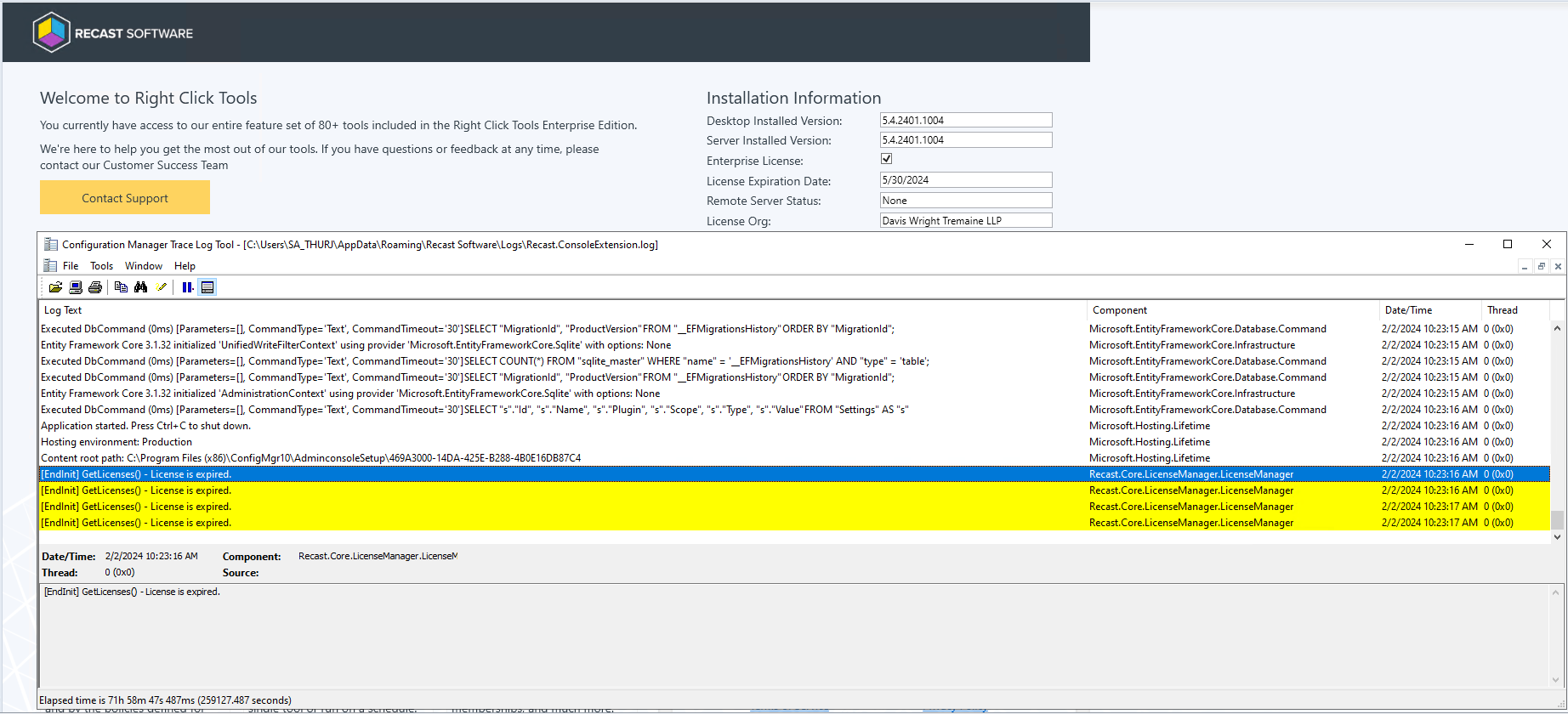
Task: Click the Recast Software logo
Action: tap(113, 33)
